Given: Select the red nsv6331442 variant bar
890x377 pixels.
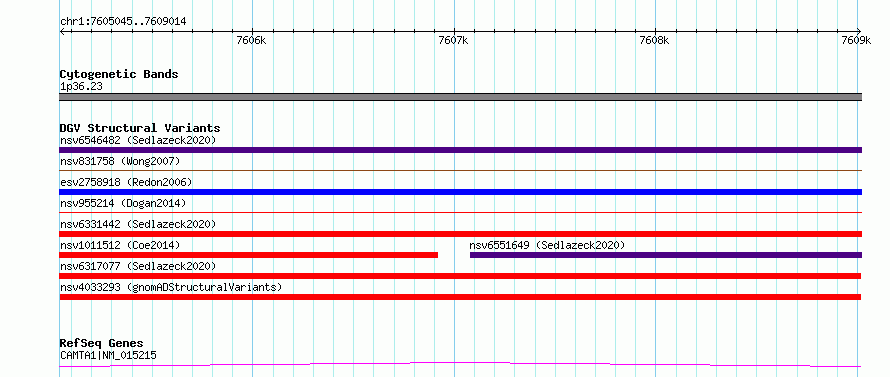Looking at the screenshot, I should pos(460,234).
